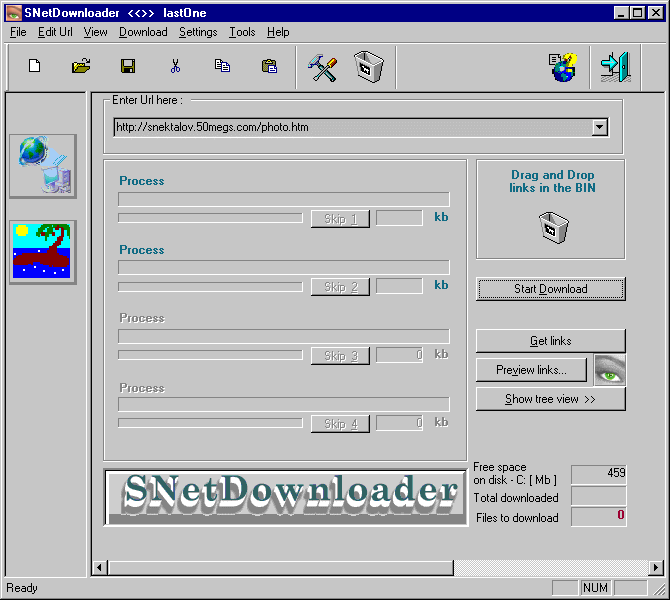Click the green eye preview icon
The image size is (670, 600).
coord(610,370)
